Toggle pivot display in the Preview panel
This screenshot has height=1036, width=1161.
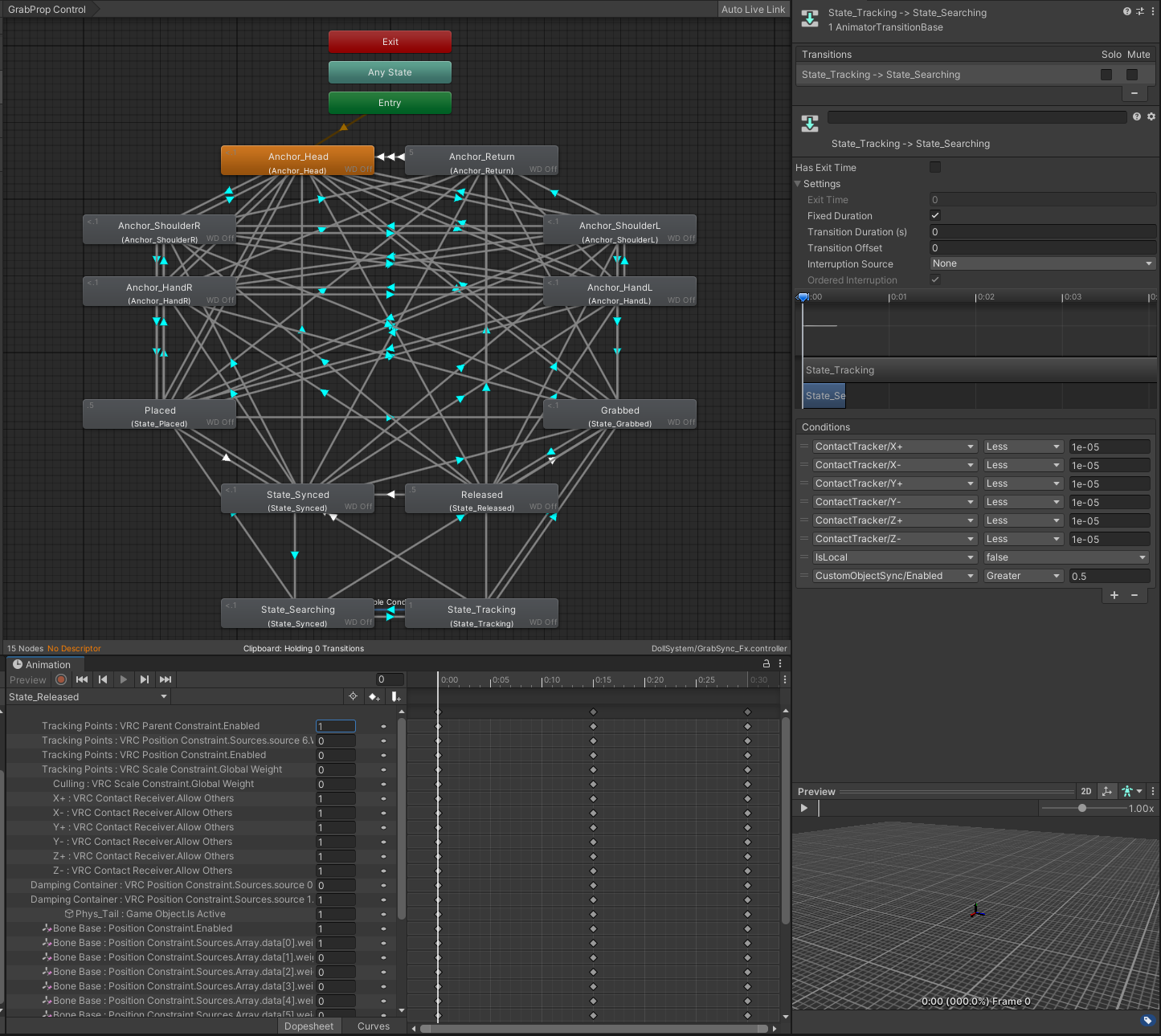1107,791
